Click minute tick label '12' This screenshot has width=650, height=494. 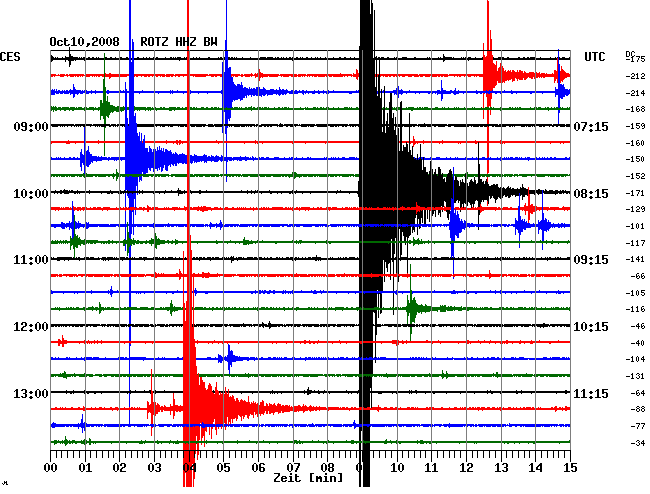coord(466,468)
